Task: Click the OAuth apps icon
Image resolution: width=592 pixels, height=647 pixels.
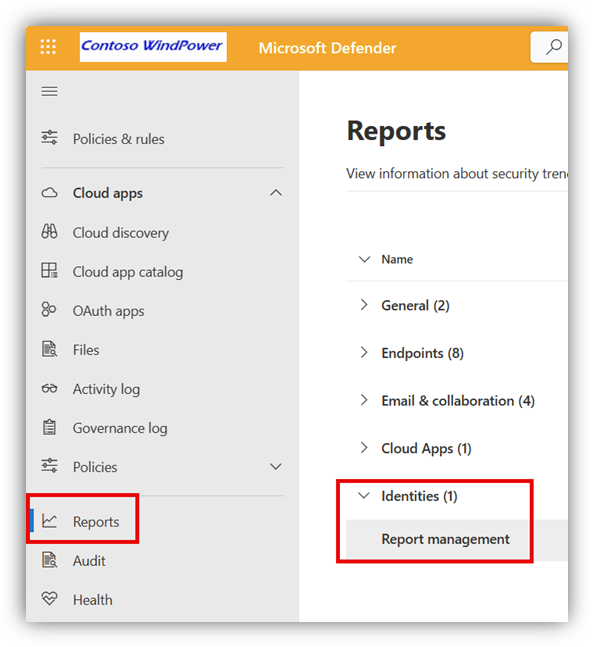Action: point(49,309)
